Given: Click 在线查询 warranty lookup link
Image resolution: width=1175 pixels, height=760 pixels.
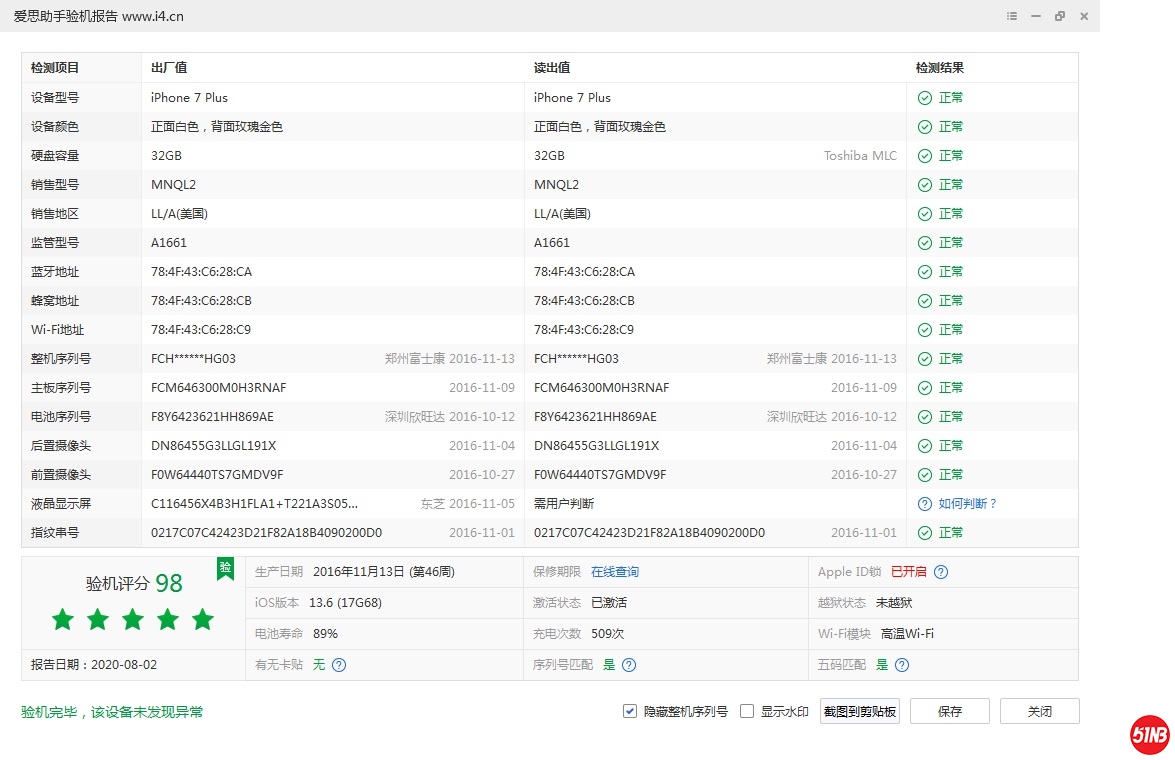Looking at the screenshot, I should 614,572.
